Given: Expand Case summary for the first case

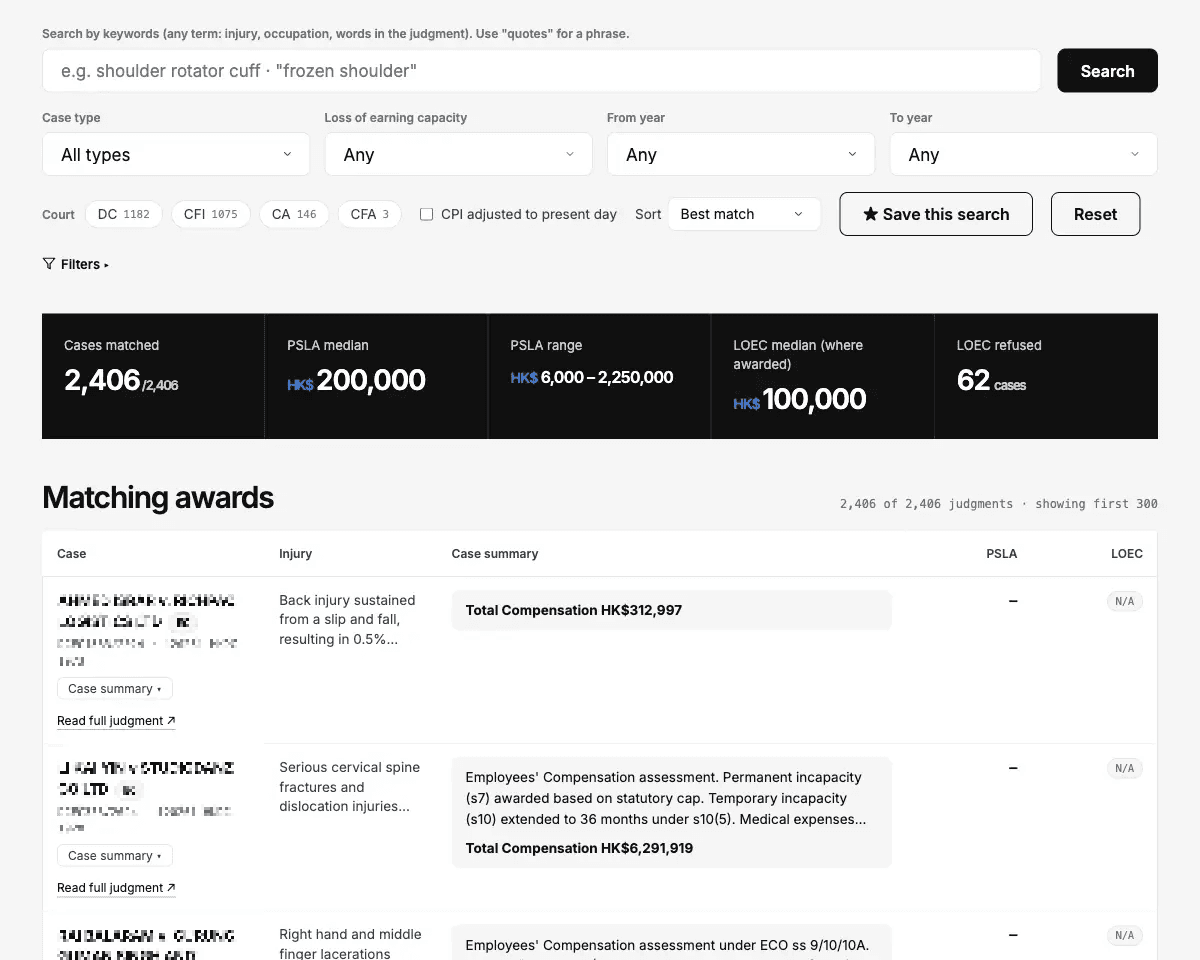Looking at the screenshot, I should click(x=115, y=688).
